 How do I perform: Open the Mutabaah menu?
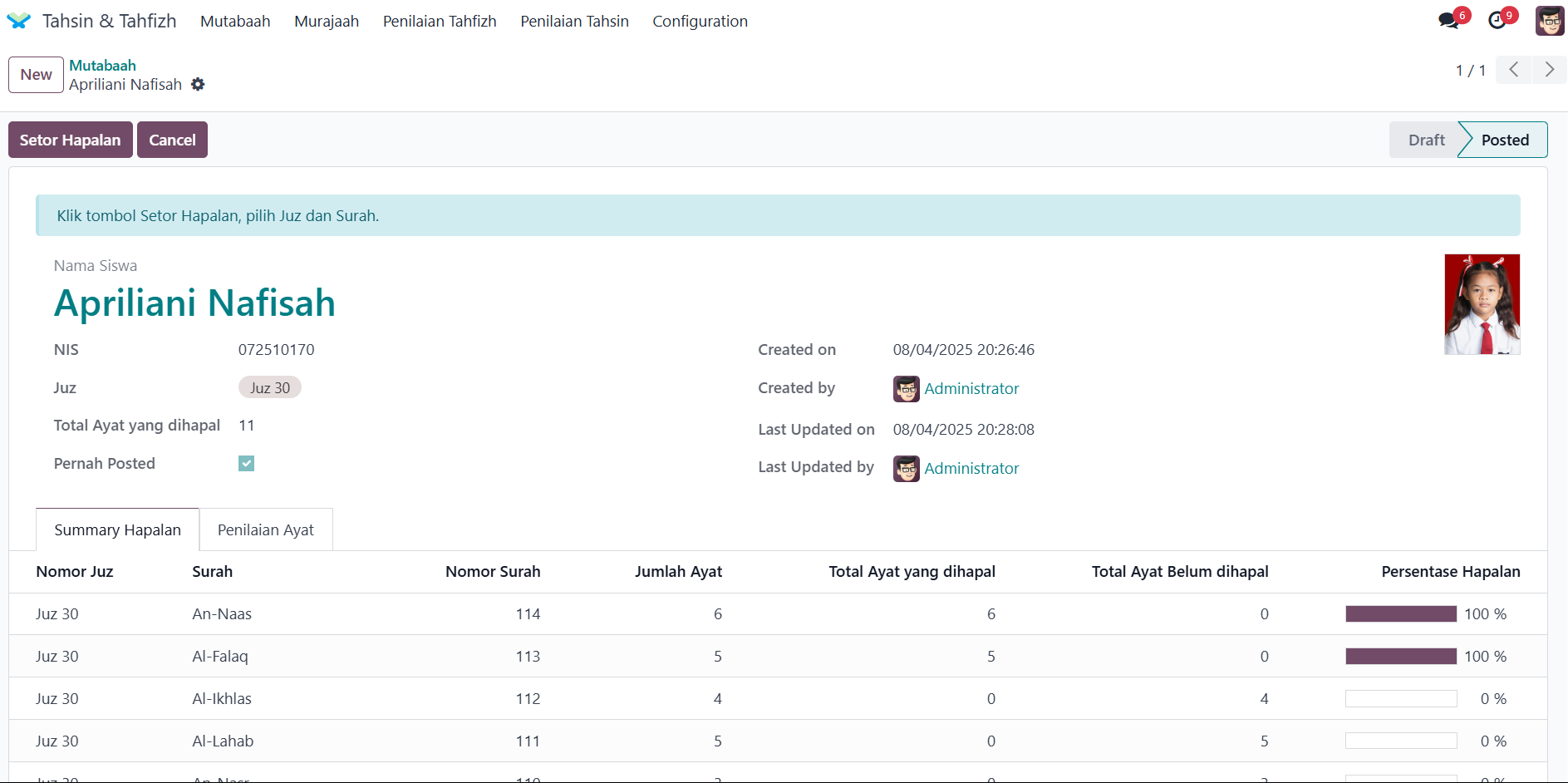pos(235,21)
